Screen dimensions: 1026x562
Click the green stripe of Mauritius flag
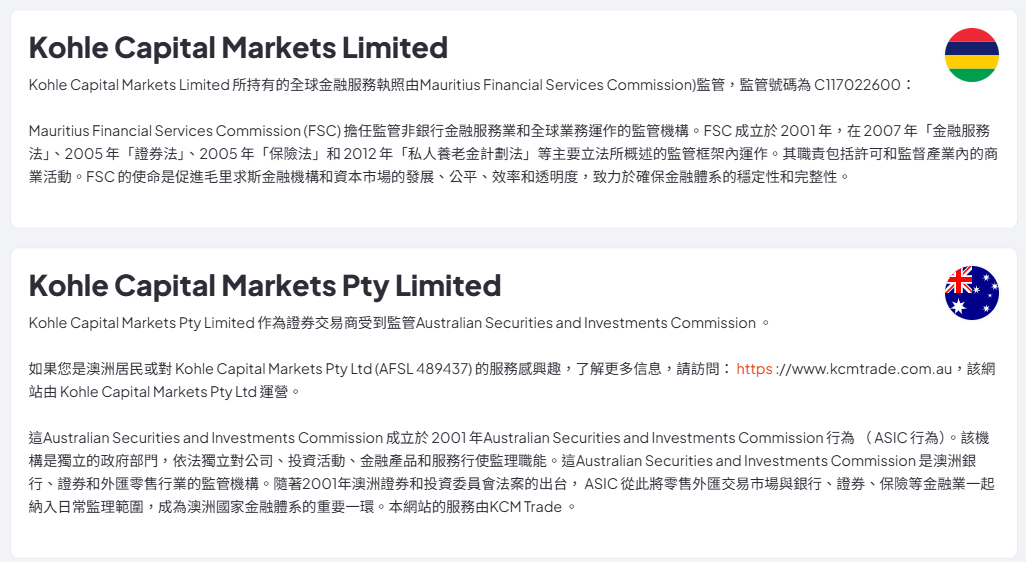(972, 75)
